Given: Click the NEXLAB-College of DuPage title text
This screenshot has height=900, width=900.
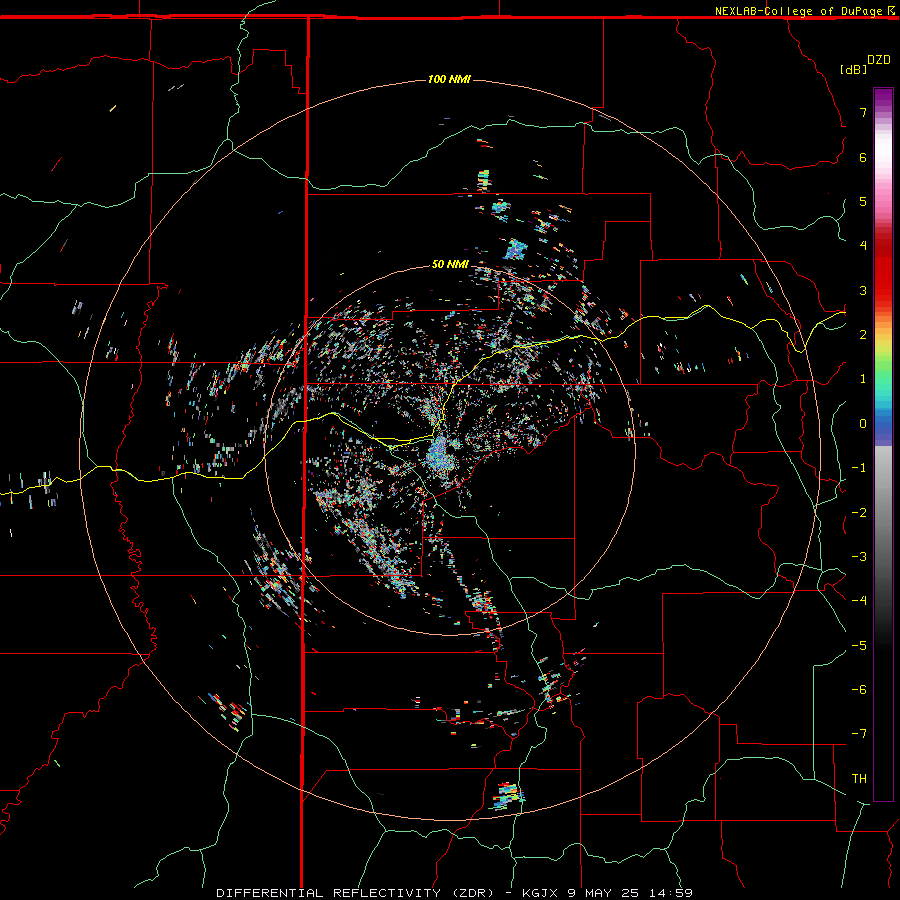Looking at the screenshot, I should pyautogui.click(x=798, y=11).
